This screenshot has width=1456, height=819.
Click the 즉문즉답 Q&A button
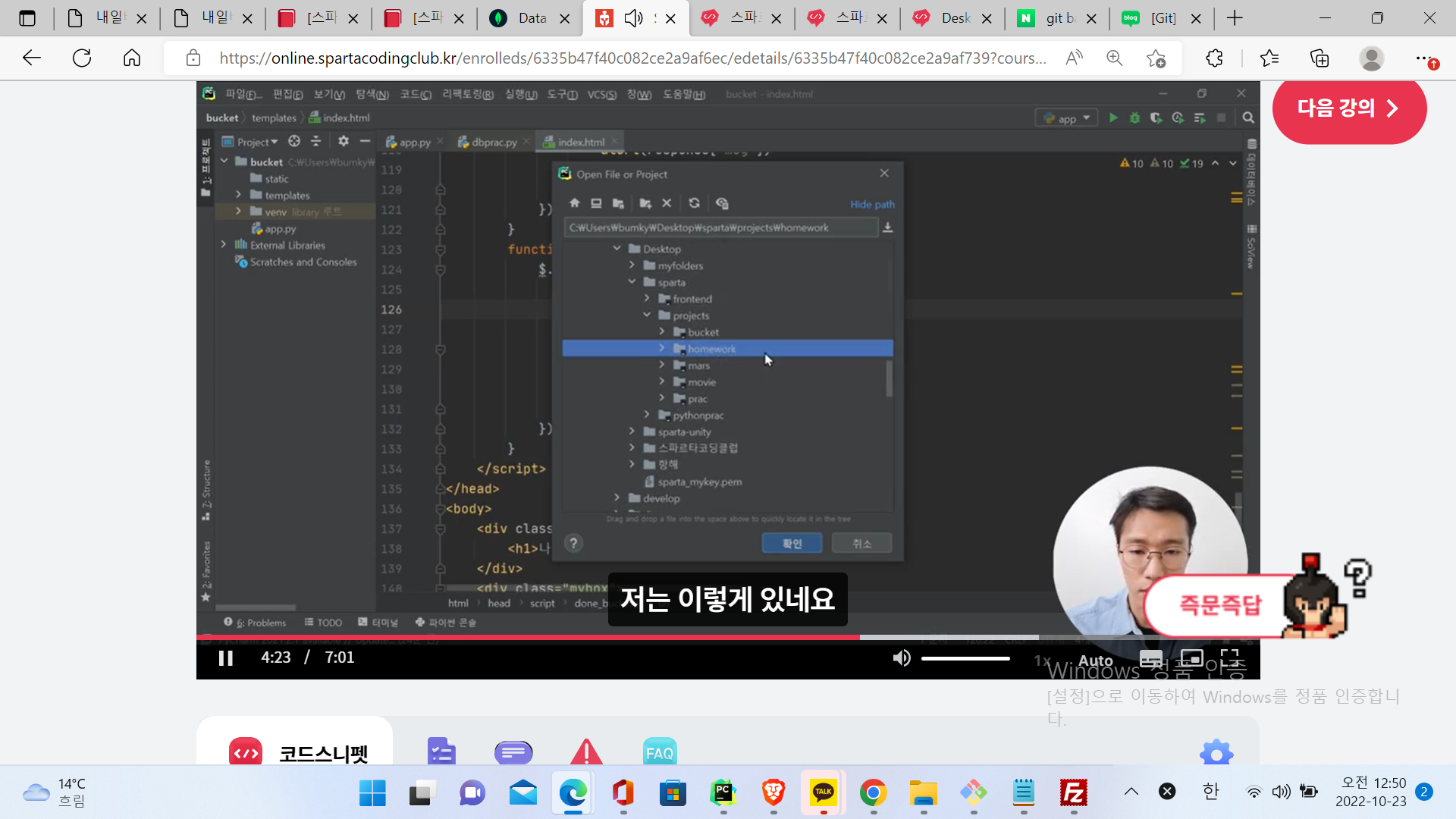point(1219,605)
